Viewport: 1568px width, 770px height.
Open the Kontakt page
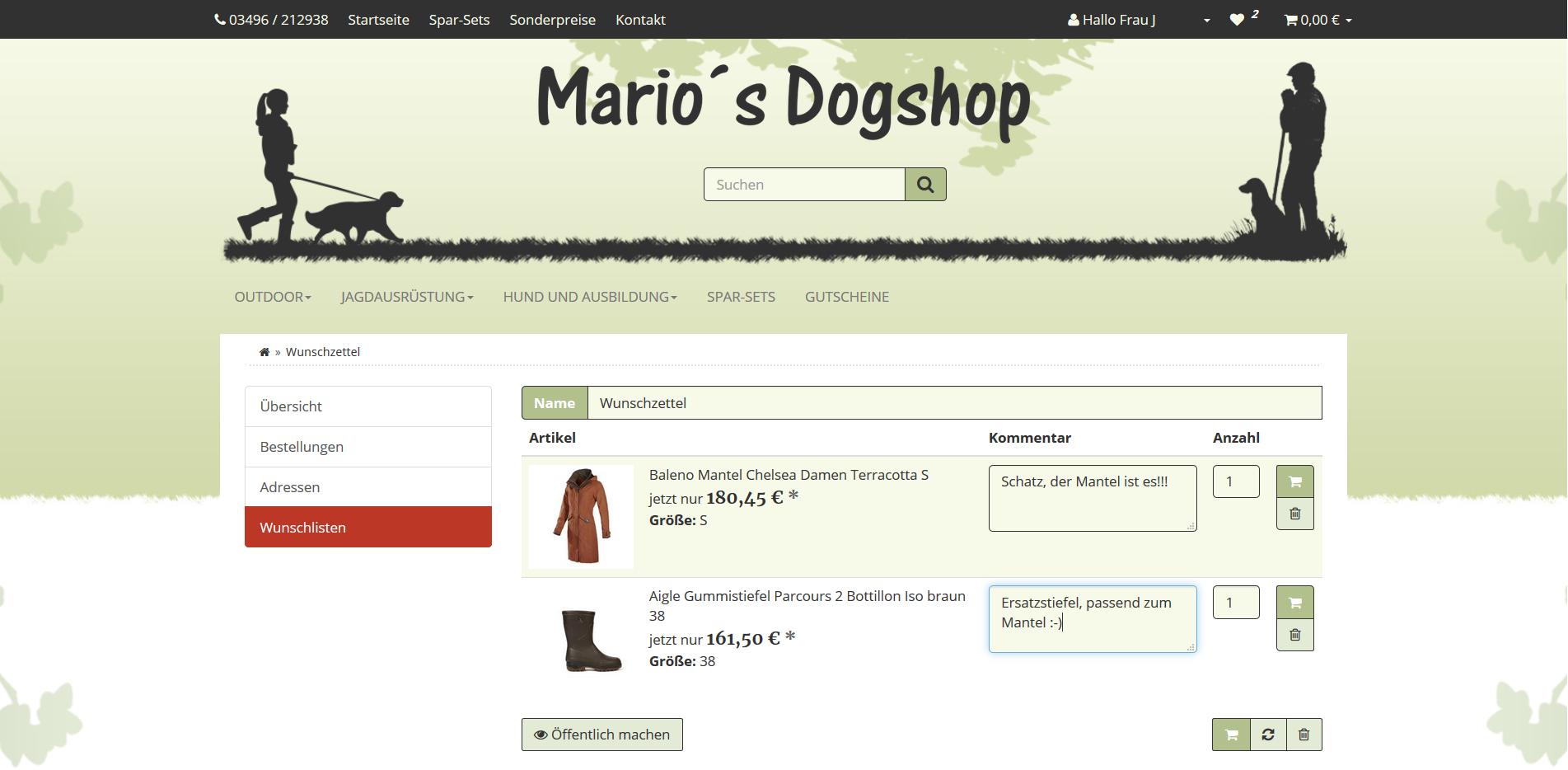(x=640, y=20)
